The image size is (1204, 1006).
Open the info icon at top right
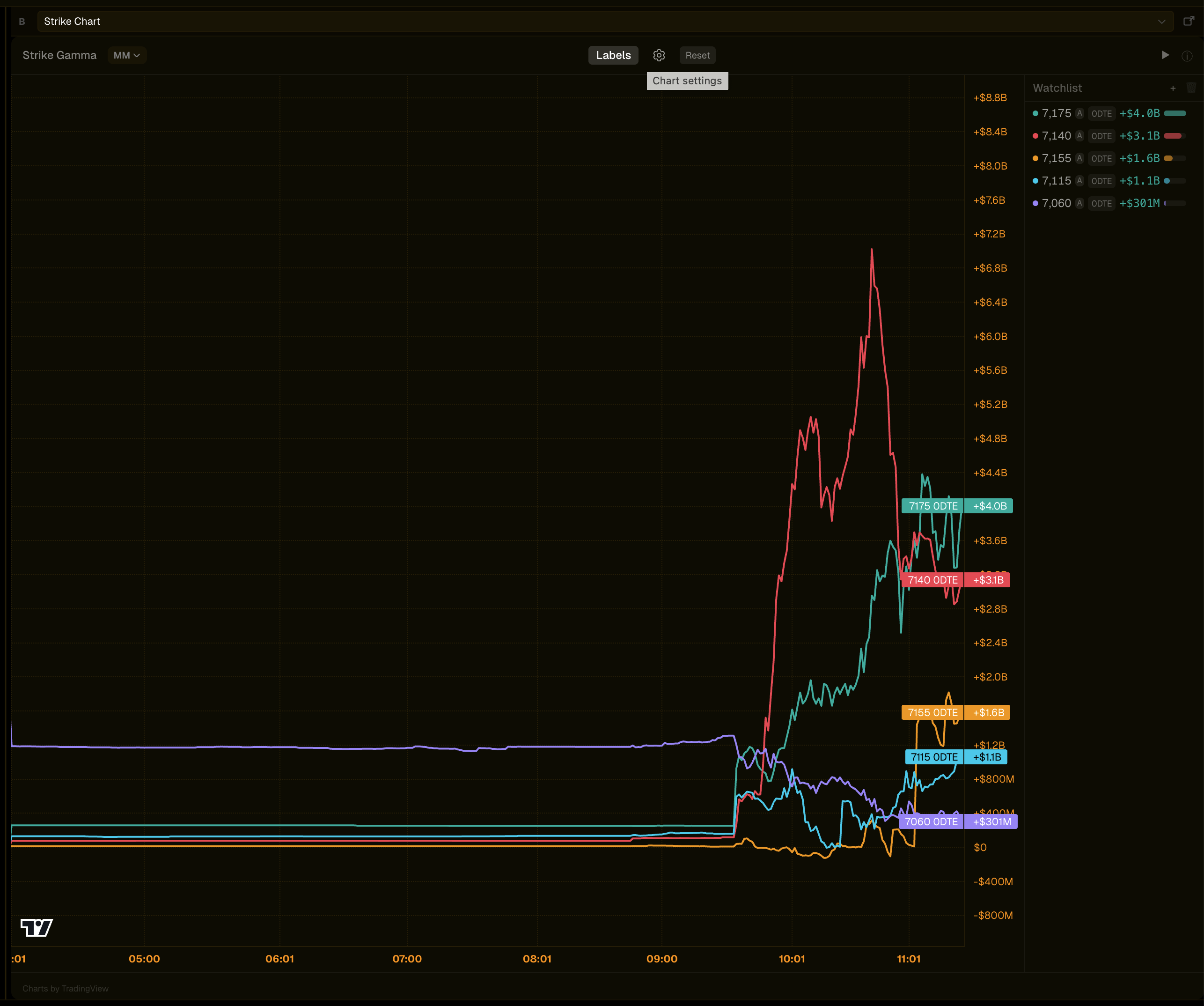tap(1187, 56)
